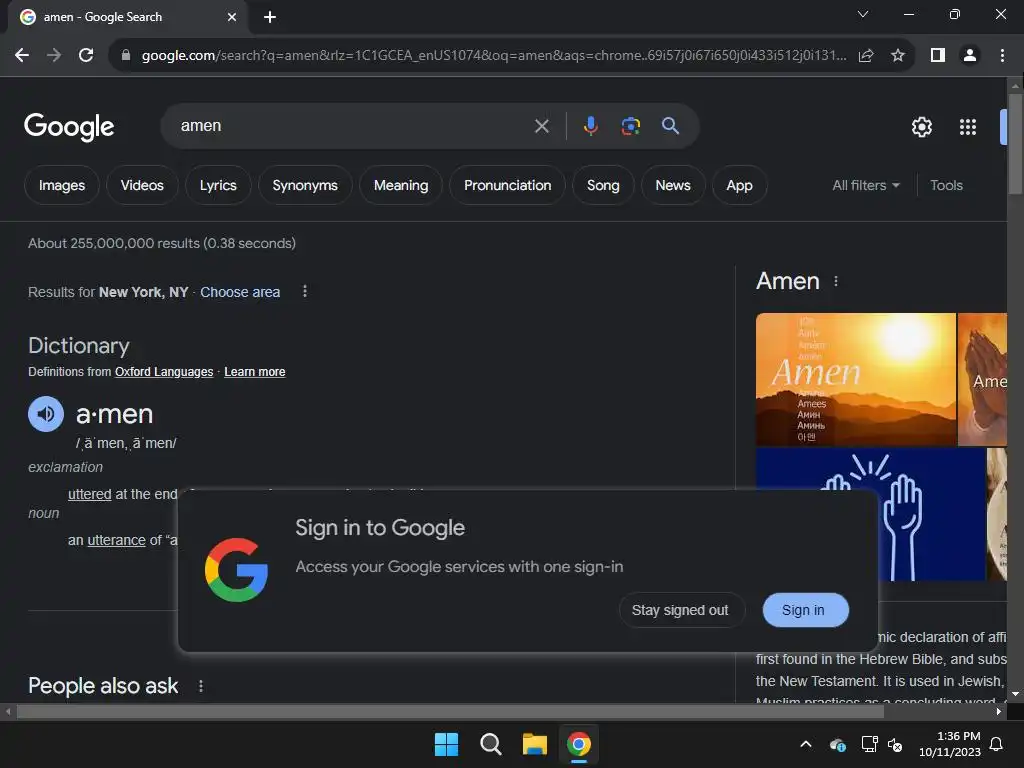Open the orange sunset Amen image

point(856,379)
